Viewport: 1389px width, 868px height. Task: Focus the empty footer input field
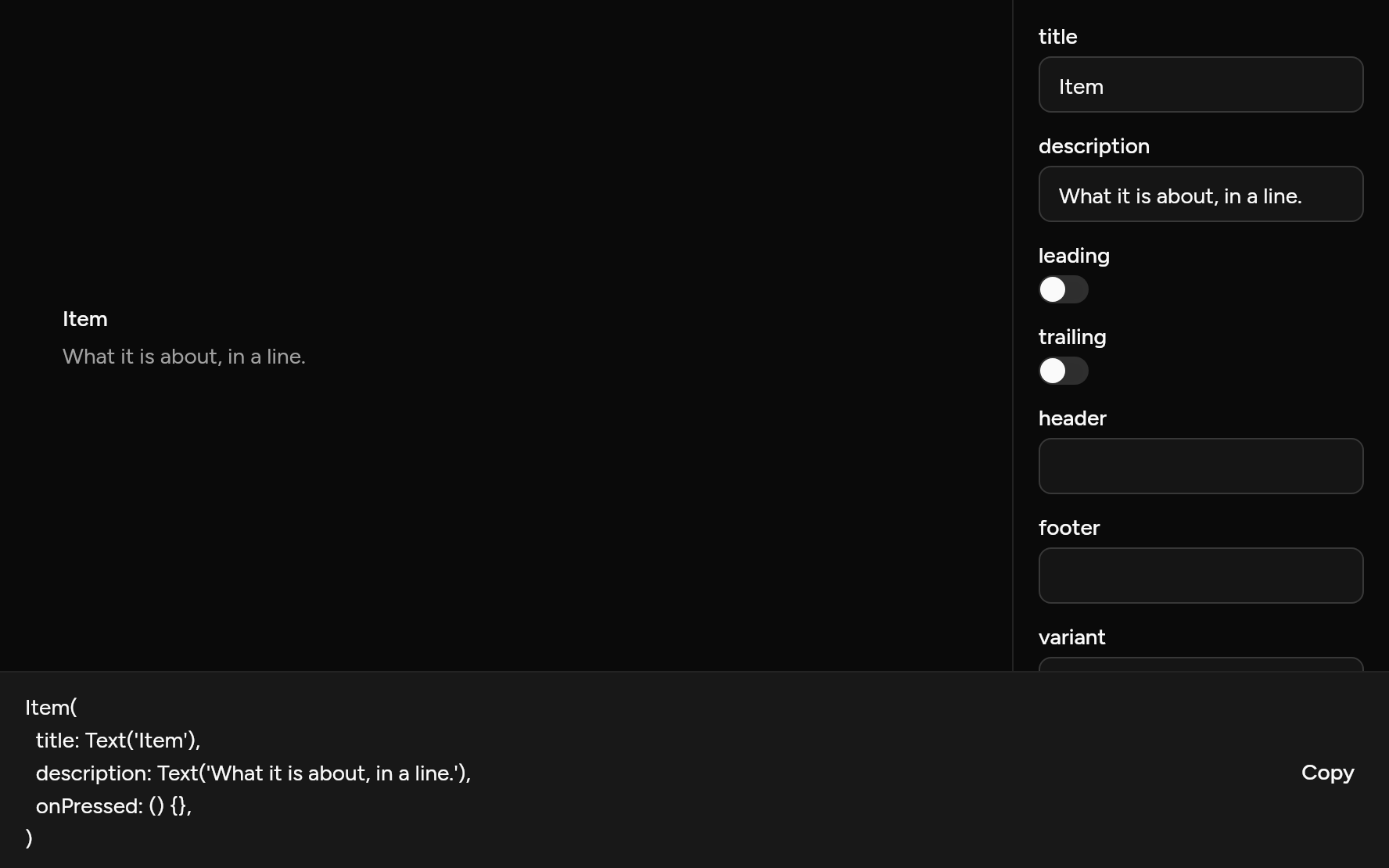click(1201, 576)
